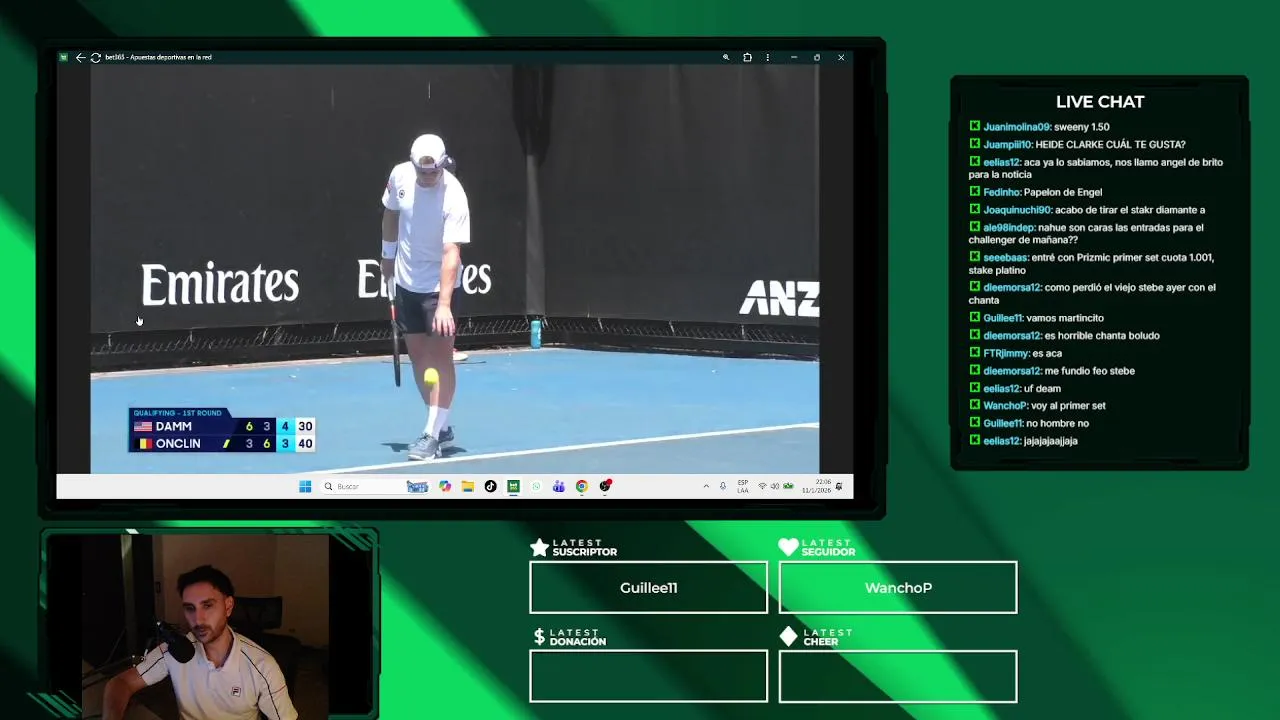Go back in the bet365 window
1280x720 pixels.
point(80,57)
